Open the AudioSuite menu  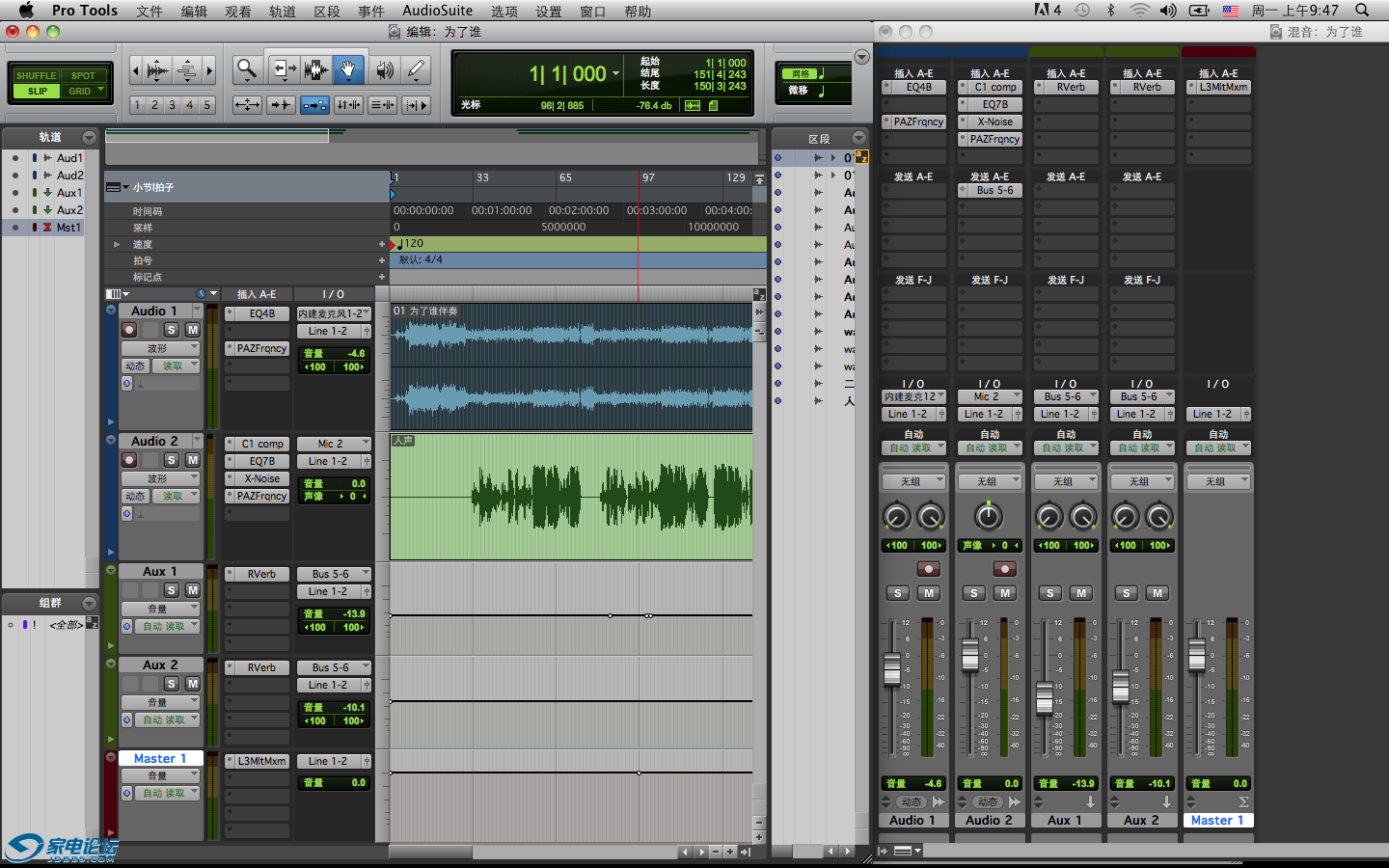437,11
